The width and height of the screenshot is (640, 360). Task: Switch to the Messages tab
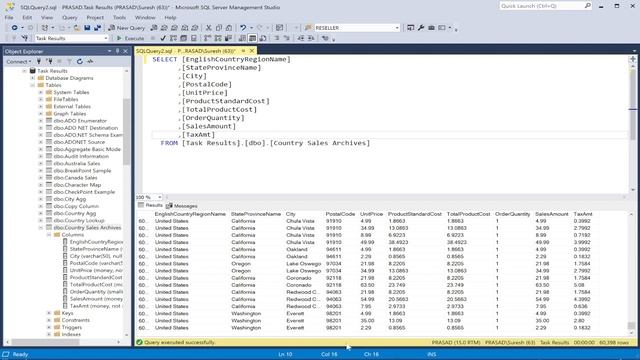coord(182,206)
